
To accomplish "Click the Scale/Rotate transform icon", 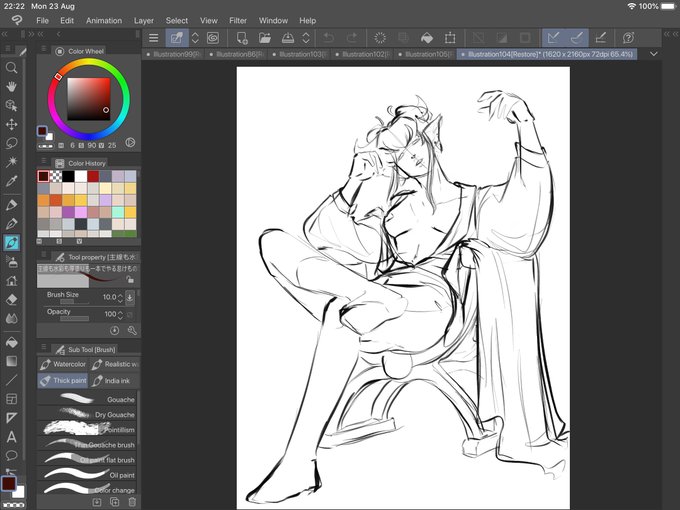I will 450,38.
